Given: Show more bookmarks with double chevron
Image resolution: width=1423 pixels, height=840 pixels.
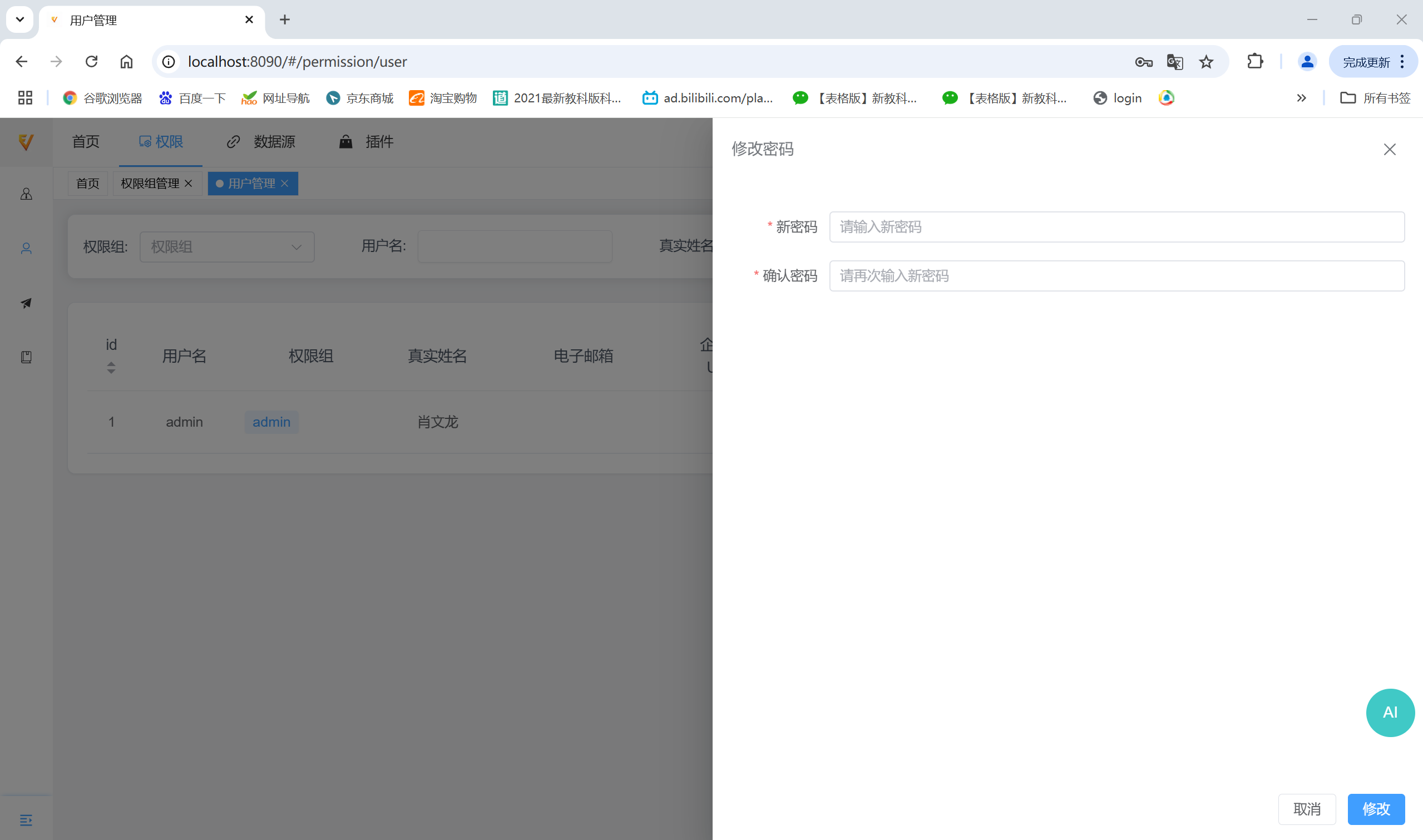Looking at the screenshot, I should pyautogui.click(x=1301, y=98).
